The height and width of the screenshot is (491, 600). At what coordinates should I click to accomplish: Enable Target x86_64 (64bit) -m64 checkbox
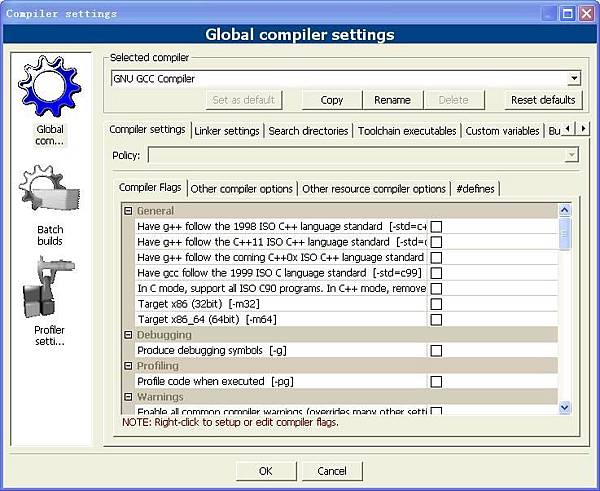[x=436, y=320]
